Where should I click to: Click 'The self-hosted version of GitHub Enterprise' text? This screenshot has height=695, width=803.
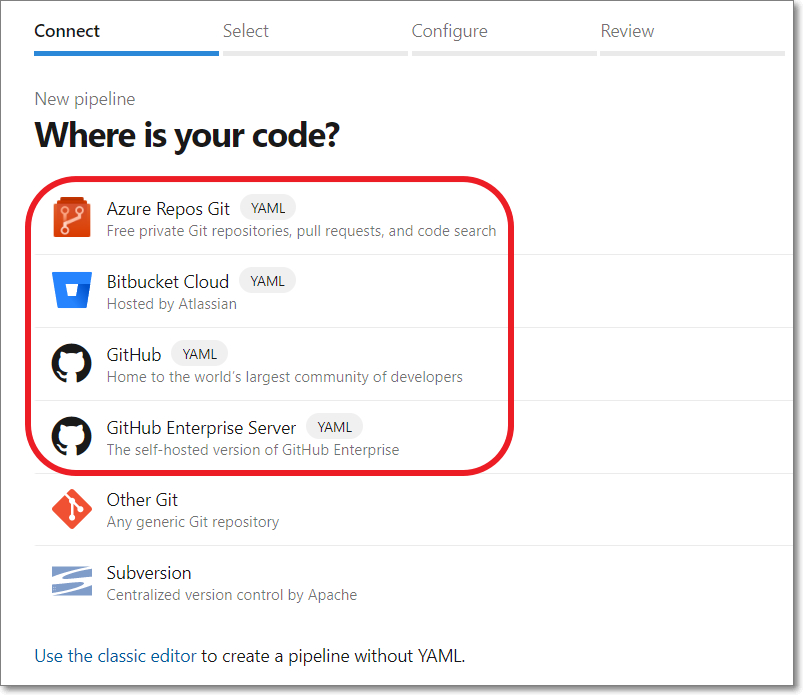pos(252,450)
